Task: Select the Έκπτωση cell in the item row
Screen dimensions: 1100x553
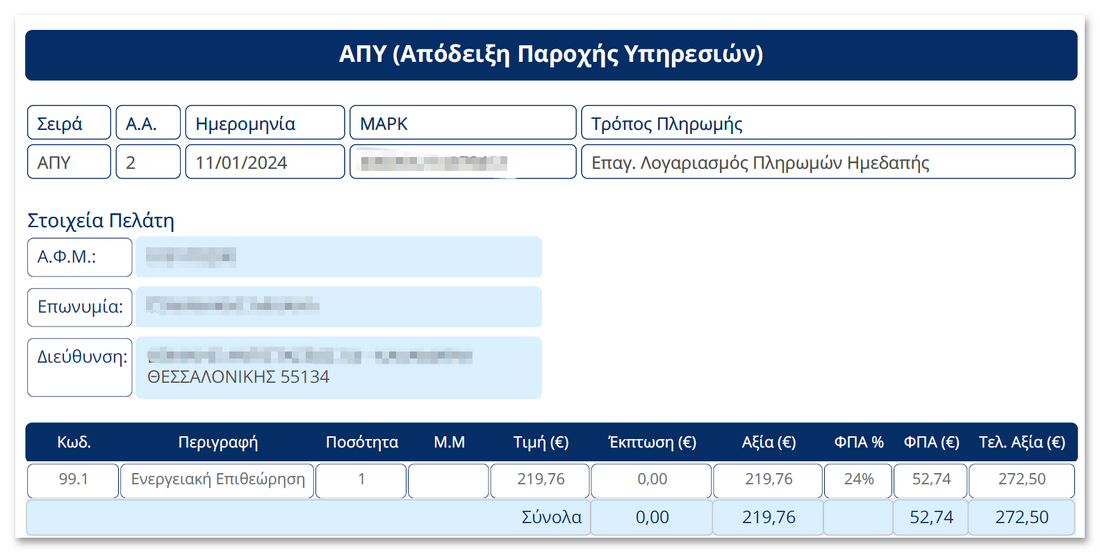Action: pos(651,480)
